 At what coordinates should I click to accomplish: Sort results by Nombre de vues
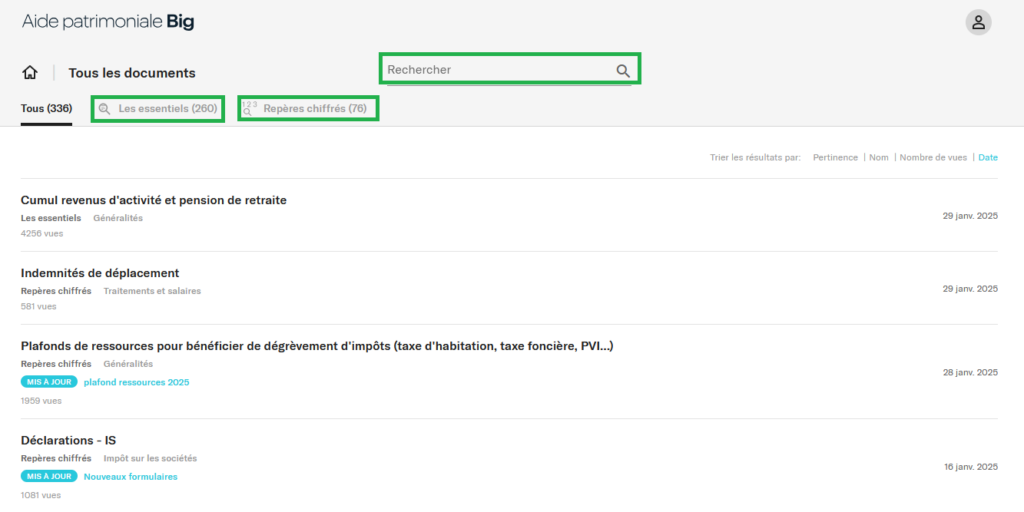click(933, 157)
